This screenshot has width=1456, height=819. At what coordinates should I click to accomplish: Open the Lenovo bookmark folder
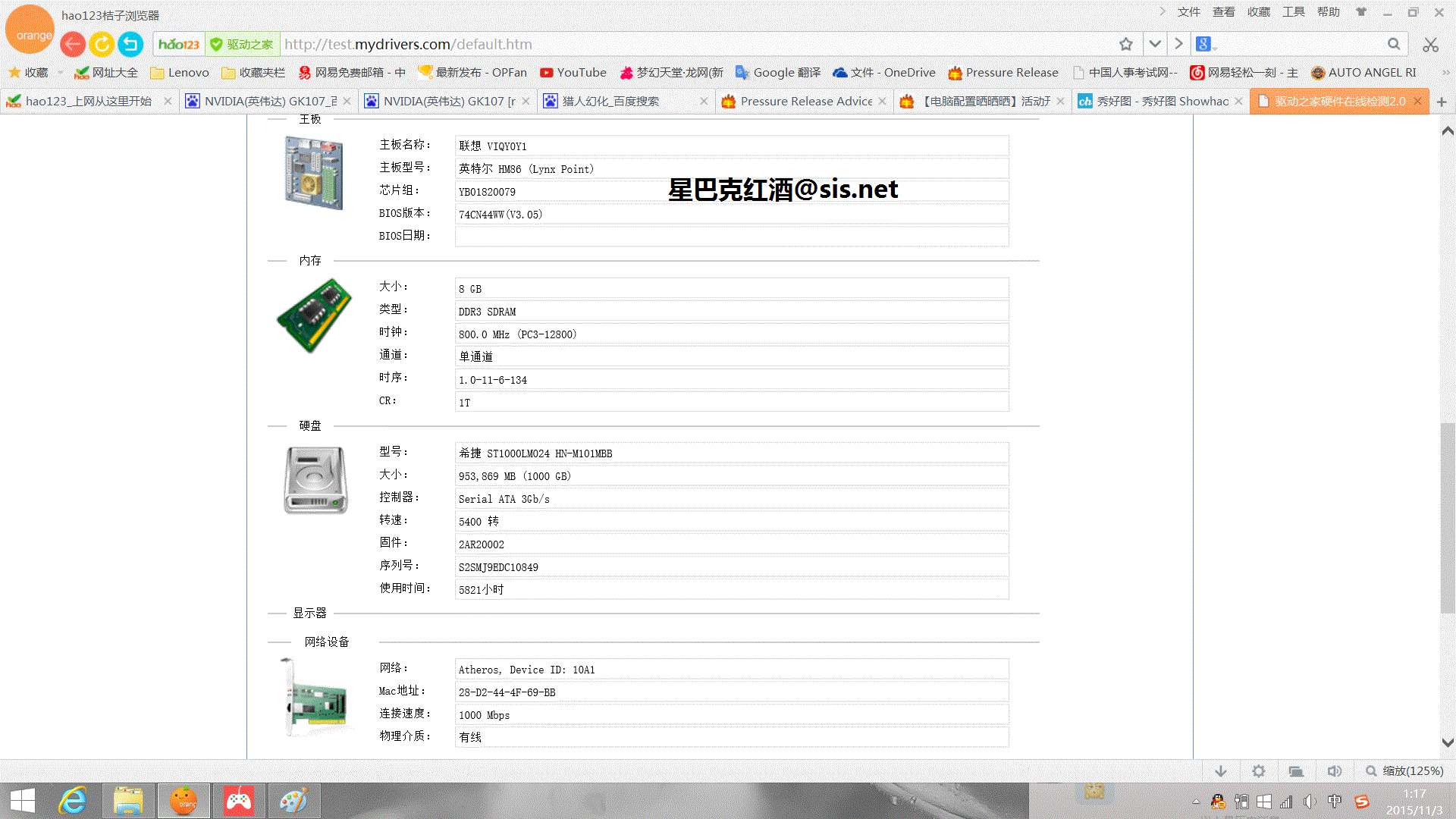[x=180, y=73]
